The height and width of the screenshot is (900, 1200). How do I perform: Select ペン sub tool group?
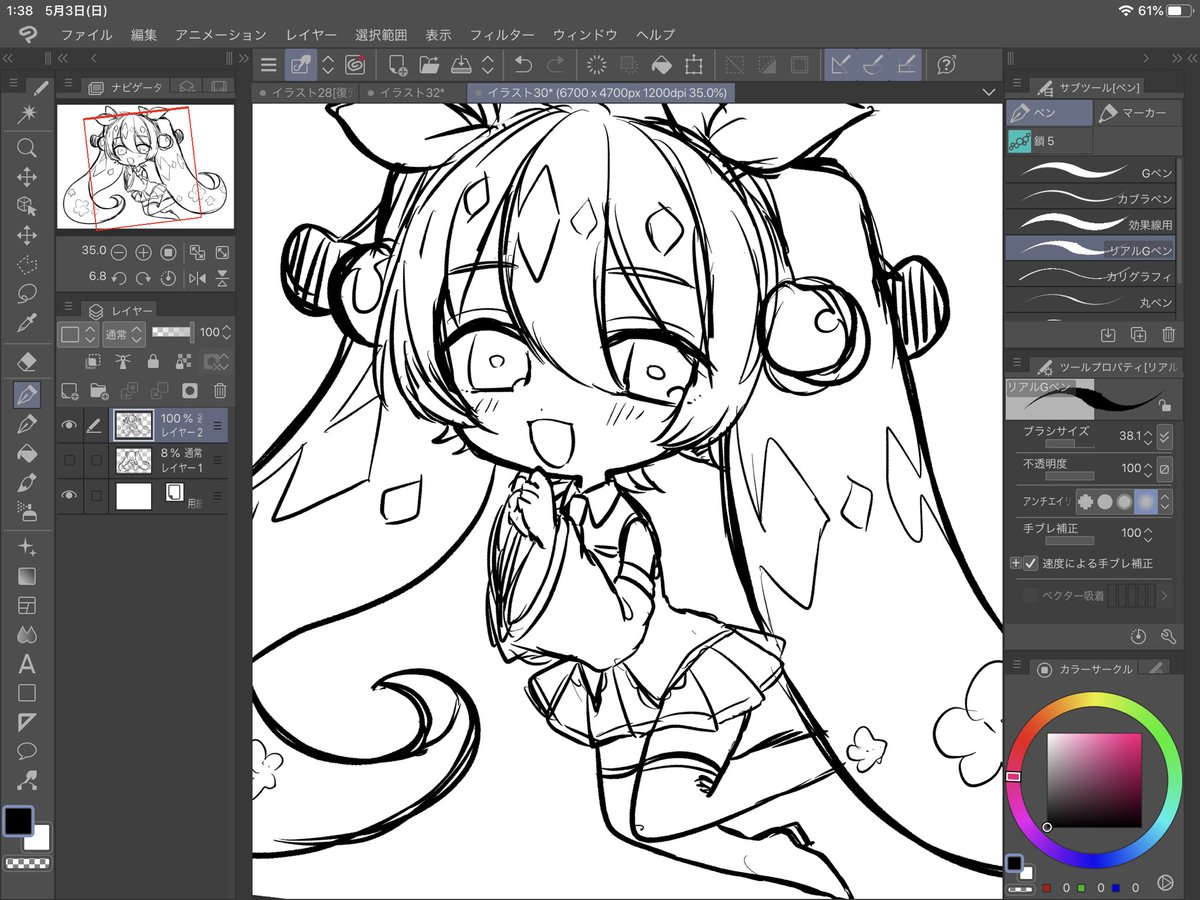(x=1049, y=112)
